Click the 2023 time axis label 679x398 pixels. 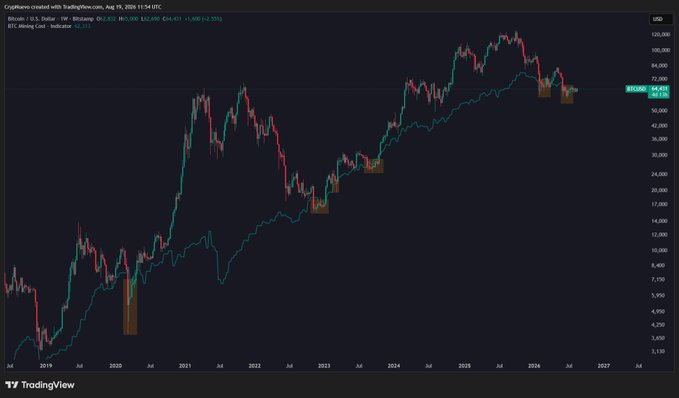click(x=324, y=366)
